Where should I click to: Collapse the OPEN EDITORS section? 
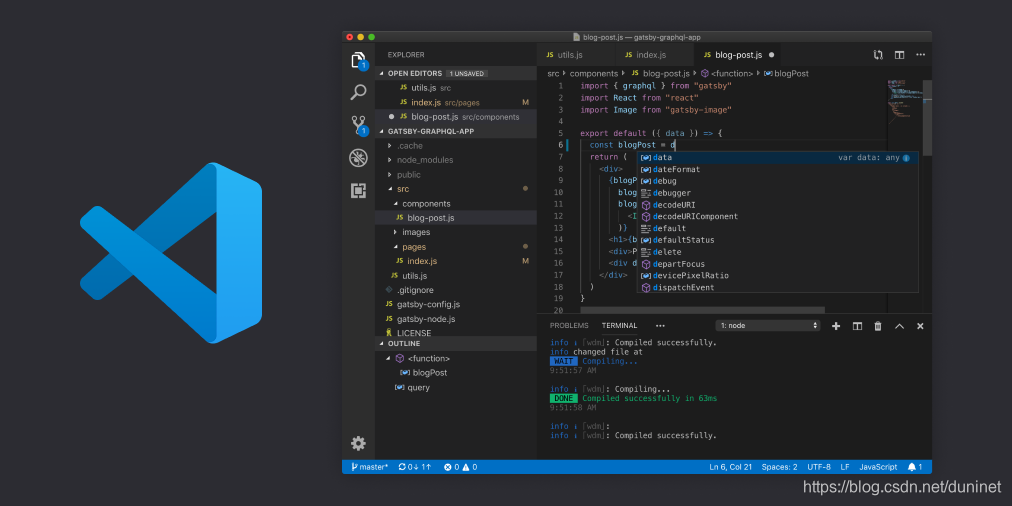coord(456,74)
